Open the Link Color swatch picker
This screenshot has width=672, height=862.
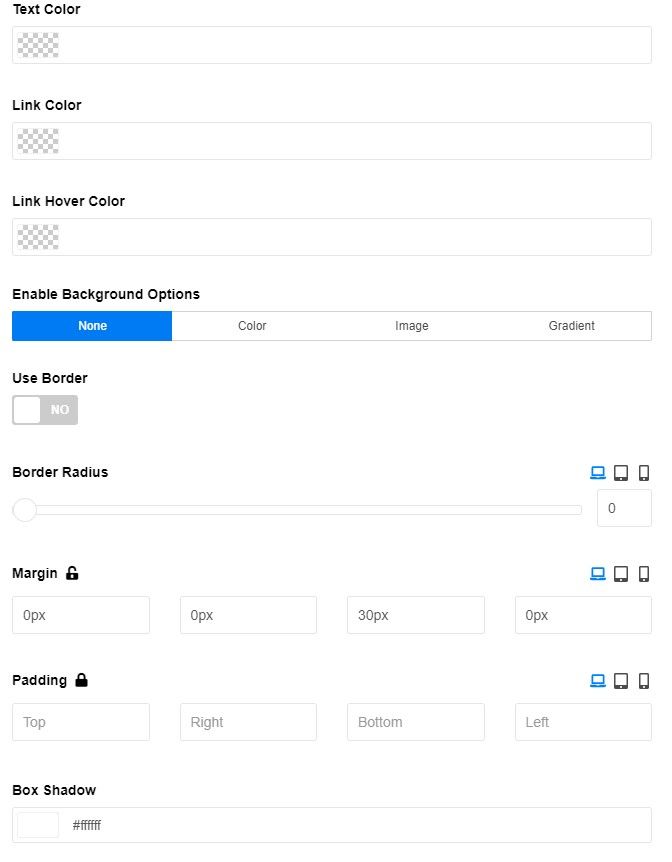tap(38, 141)
